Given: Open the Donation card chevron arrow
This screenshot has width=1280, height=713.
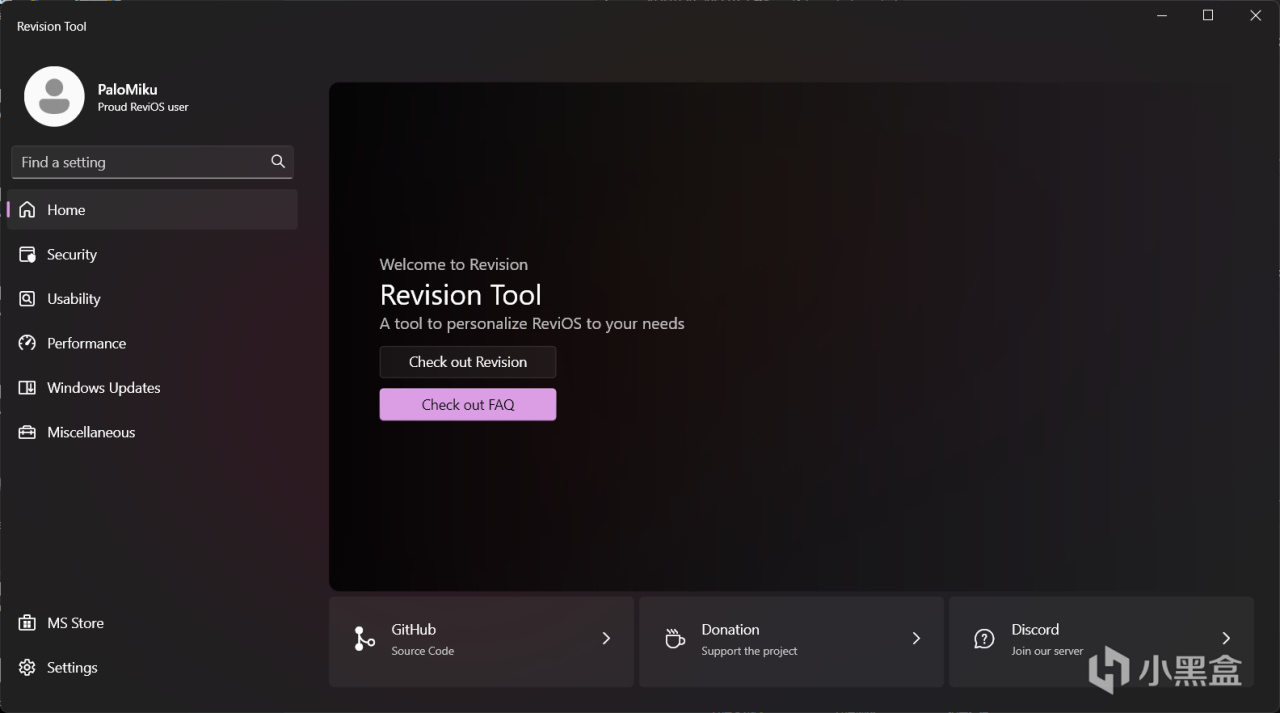Looking at the screenshot, I should click(916, 638).
